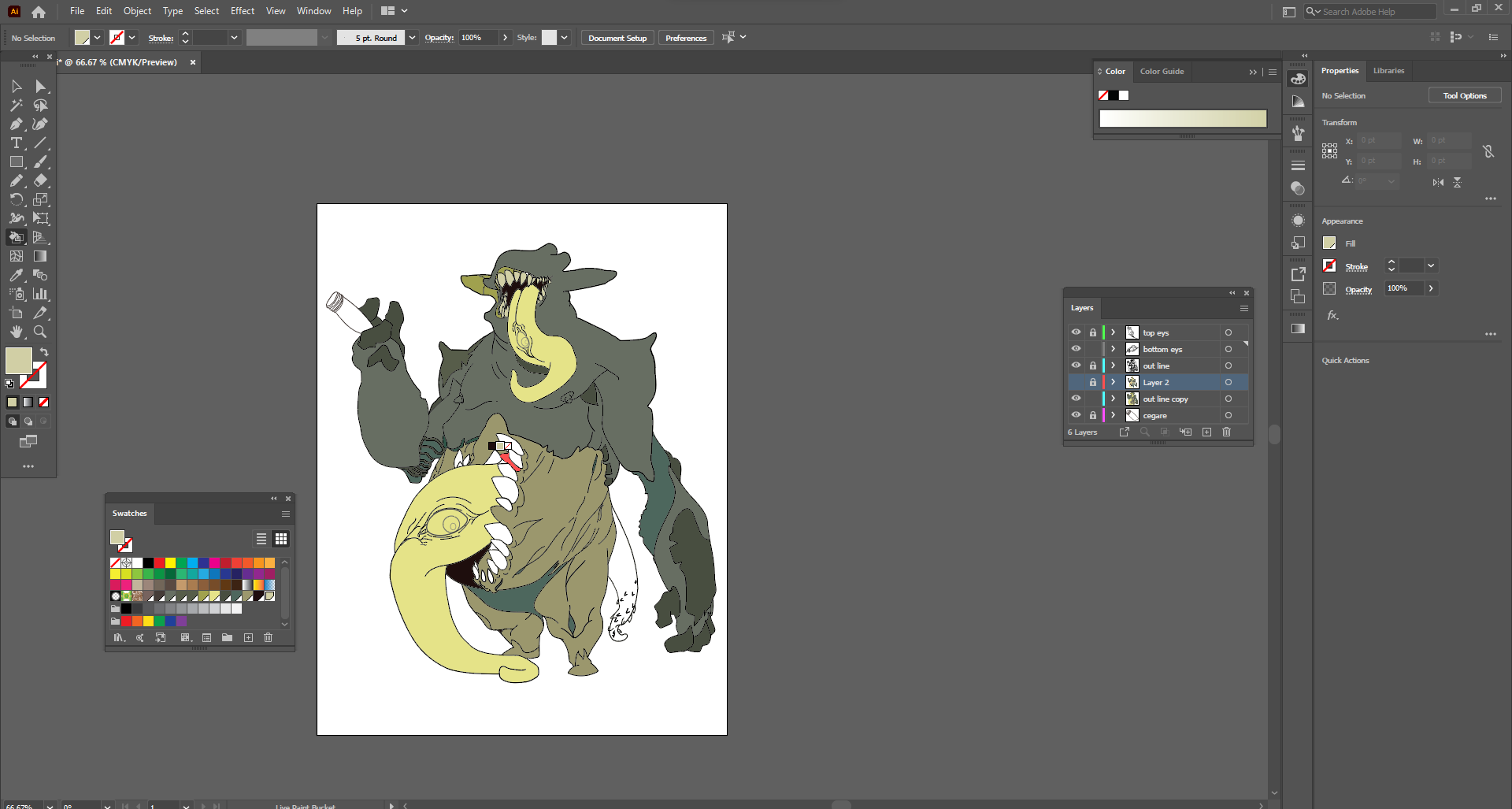1512x809 pixels.
Task: Click the Stroke link in Appearance
Action: [1356, 266]
